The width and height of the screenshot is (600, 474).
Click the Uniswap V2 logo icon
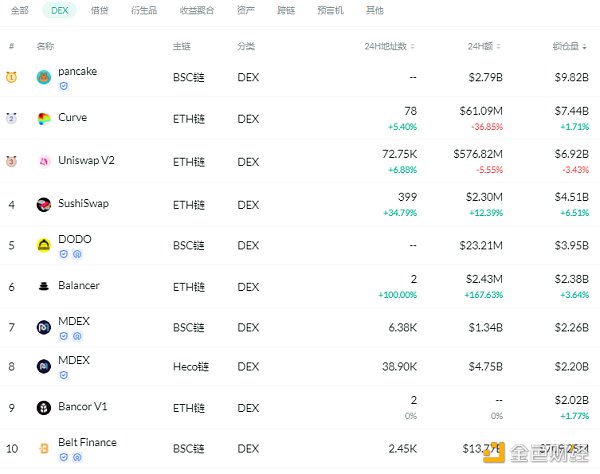pos(44,161)
